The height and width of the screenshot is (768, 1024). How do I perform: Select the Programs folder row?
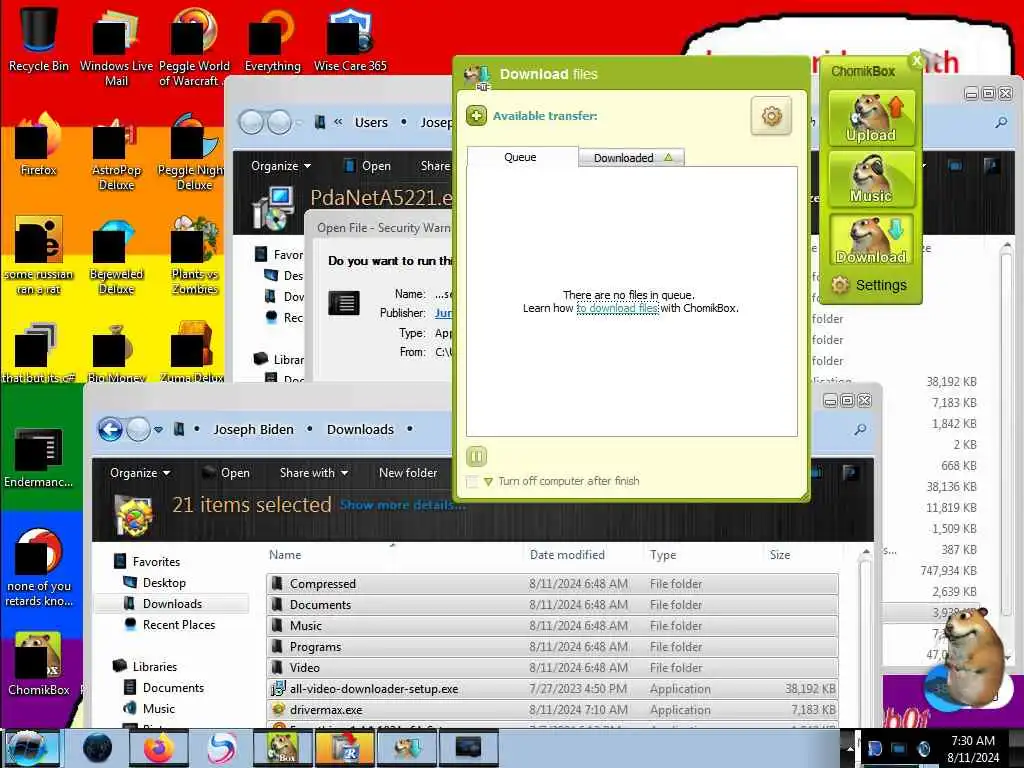[x=552, y=647]
